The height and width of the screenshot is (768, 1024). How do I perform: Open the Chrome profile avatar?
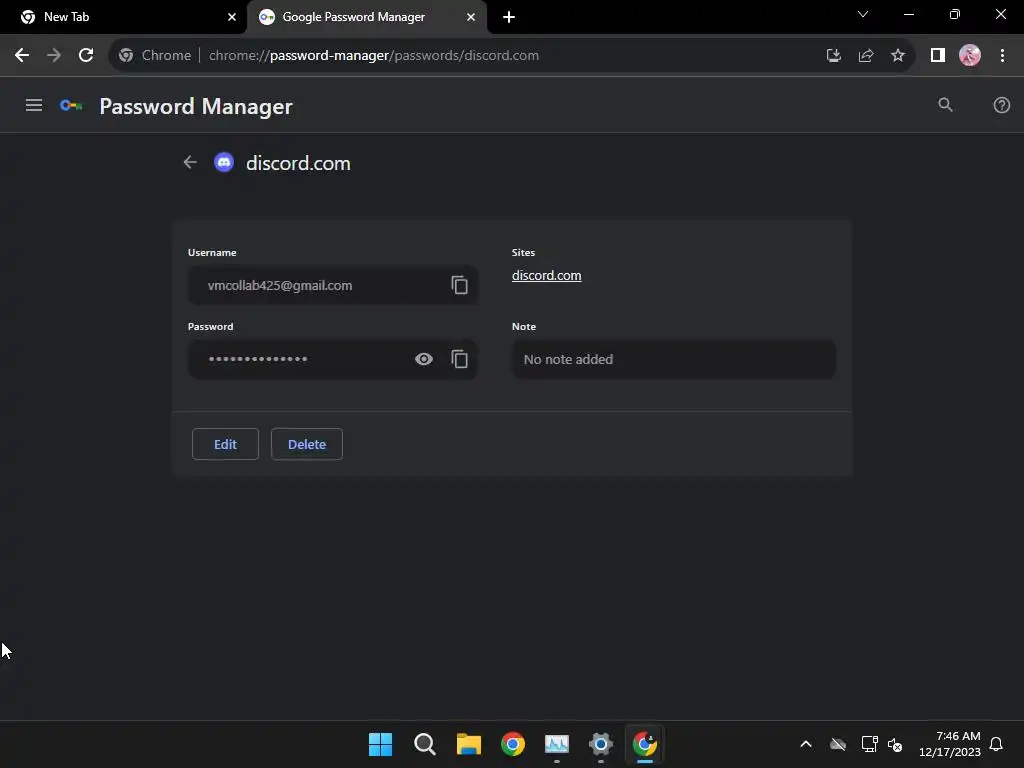pyautogui.click(x=970, y=56)
